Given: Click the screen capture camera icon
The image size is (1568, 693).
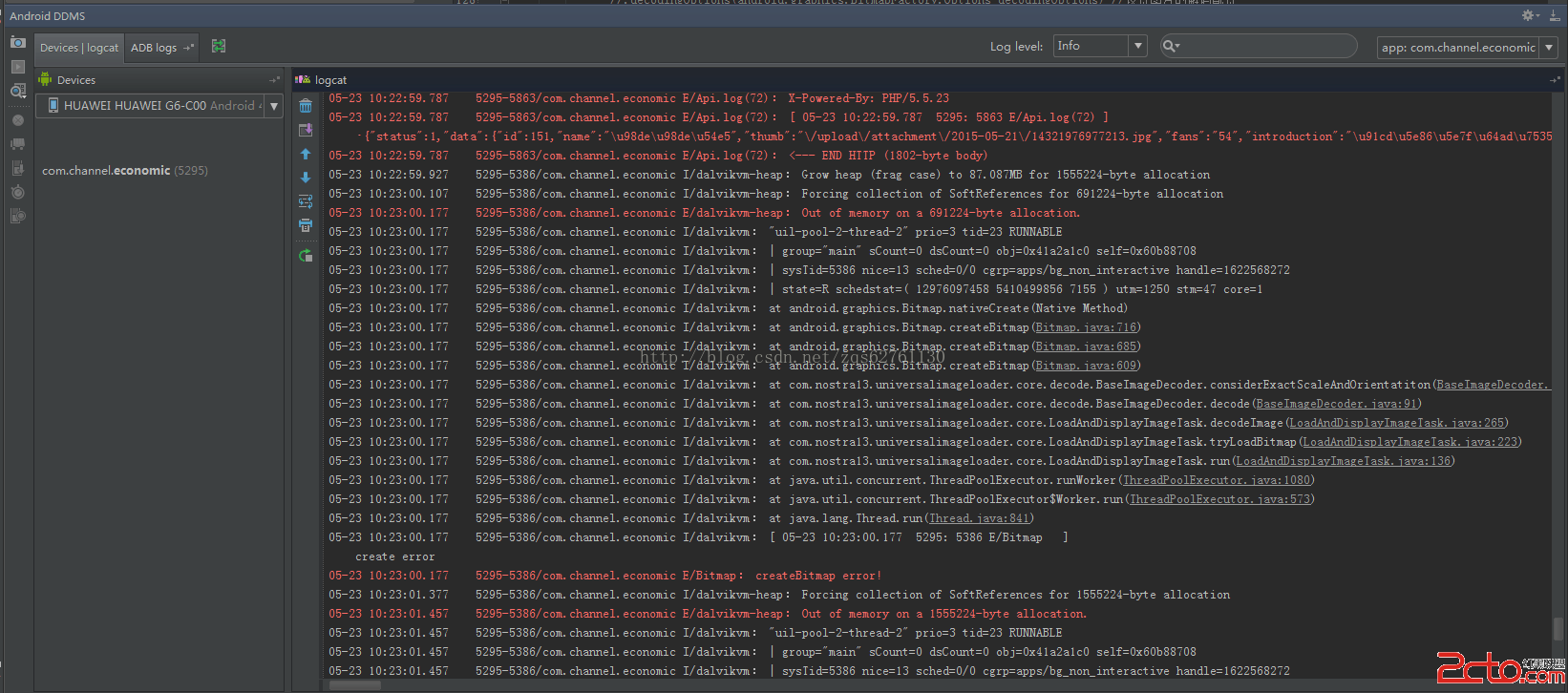Looking at the screenshot, I should (18, 43).
